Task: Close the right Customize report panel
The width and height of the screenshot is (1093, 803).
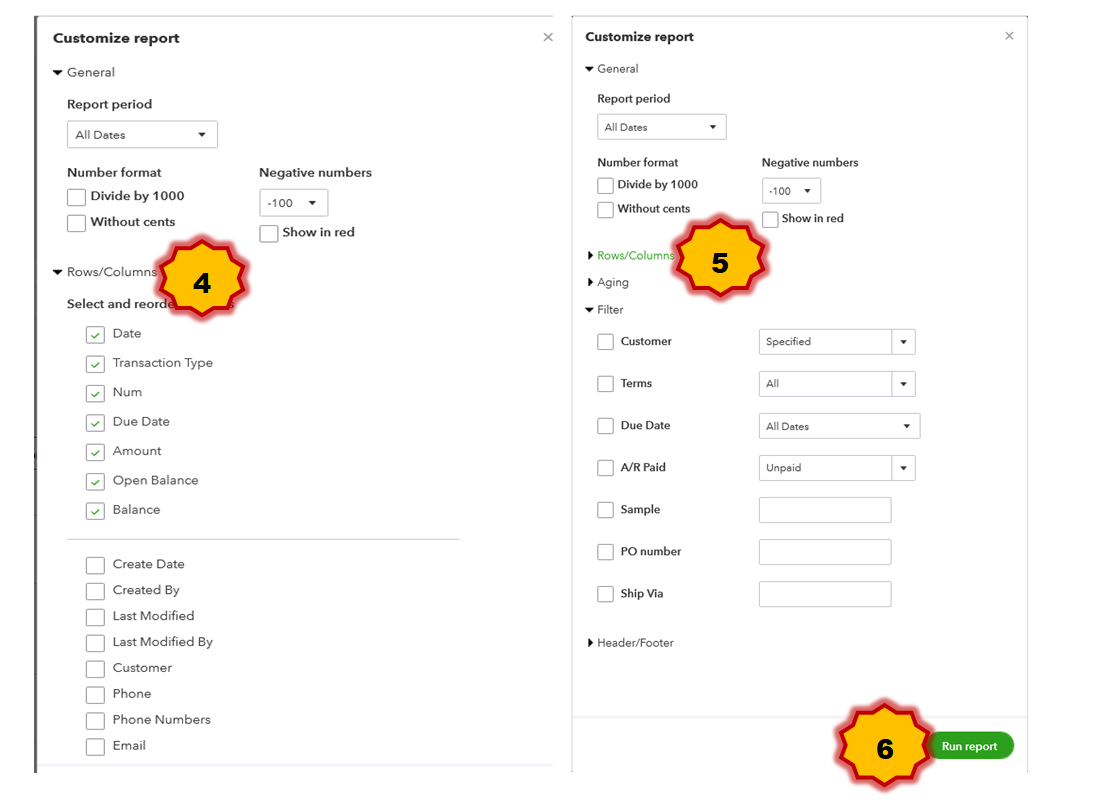Action: [1009, 36]
